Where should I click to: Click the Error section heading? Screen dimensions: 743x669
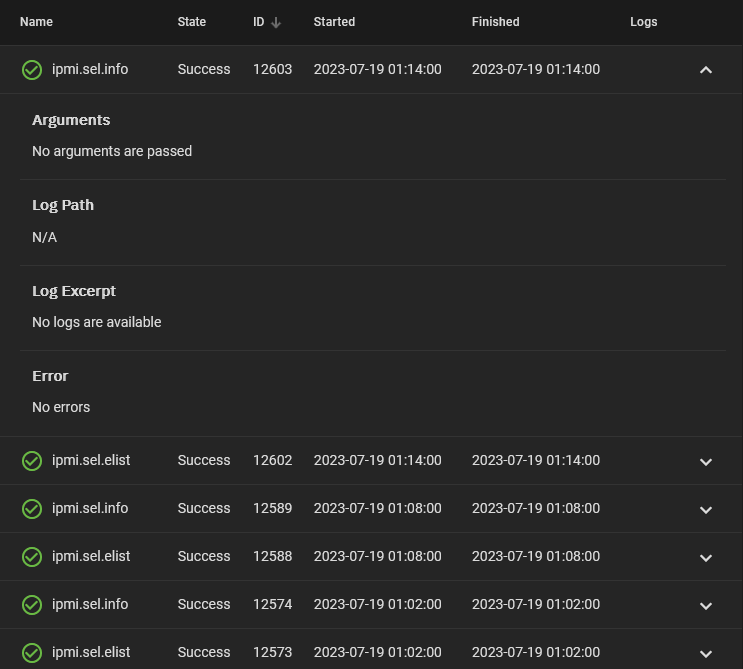pos(50,376)
